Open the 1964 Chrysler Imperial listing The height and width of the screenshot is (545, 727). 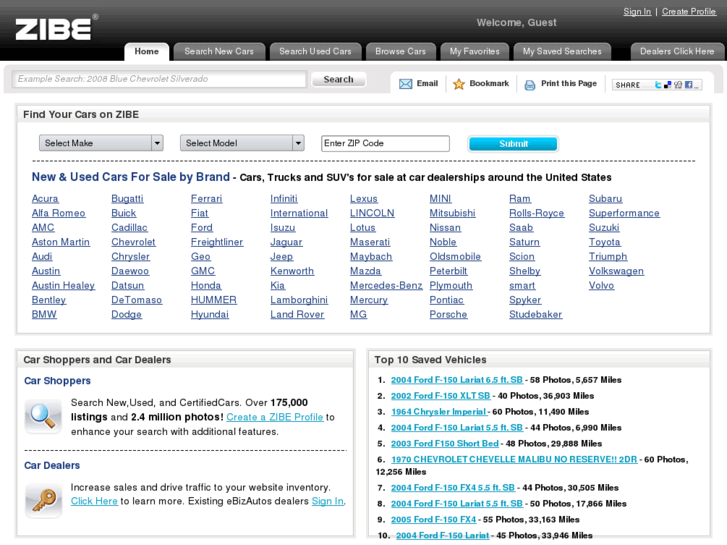[x=439, y=412]
